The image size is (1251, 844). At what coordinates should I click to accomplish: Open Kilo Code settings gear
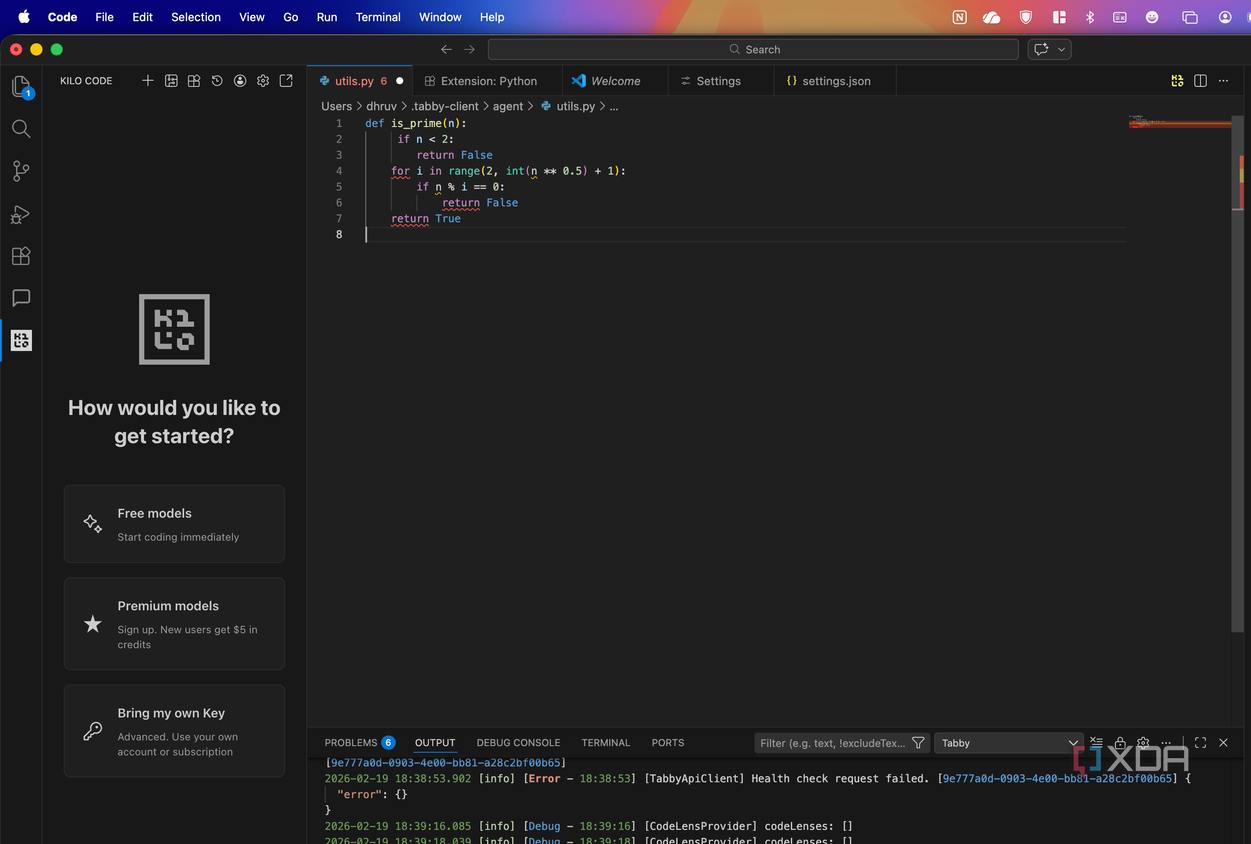coord(263,81)
